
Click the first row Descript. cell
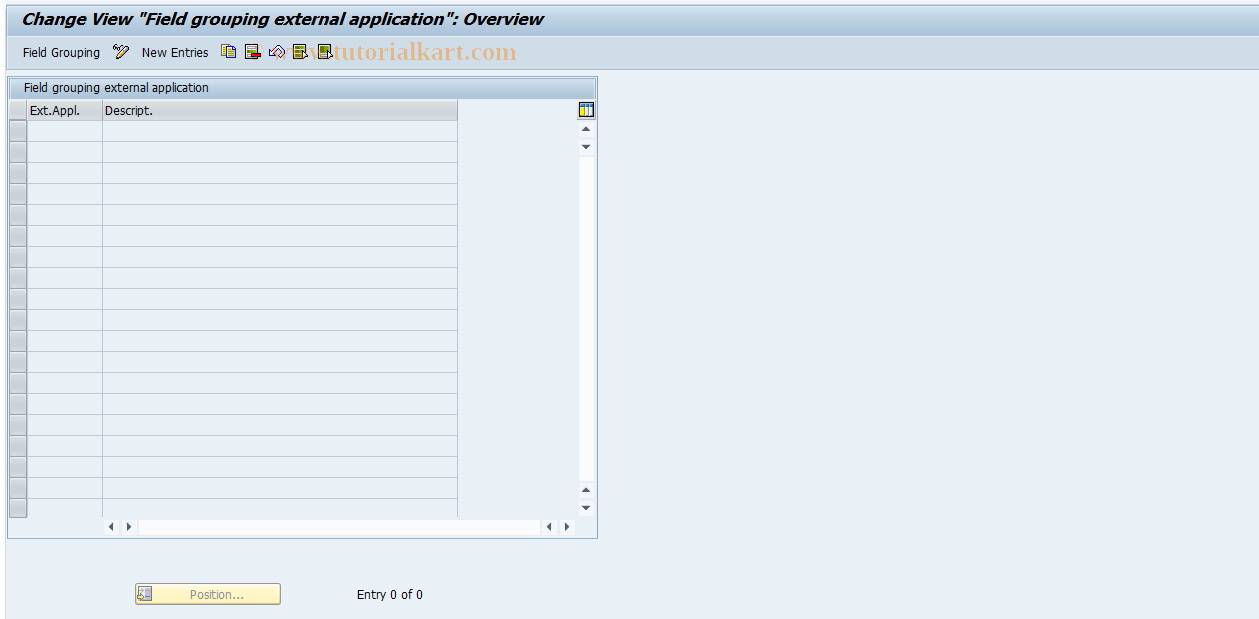coord(280,131)
